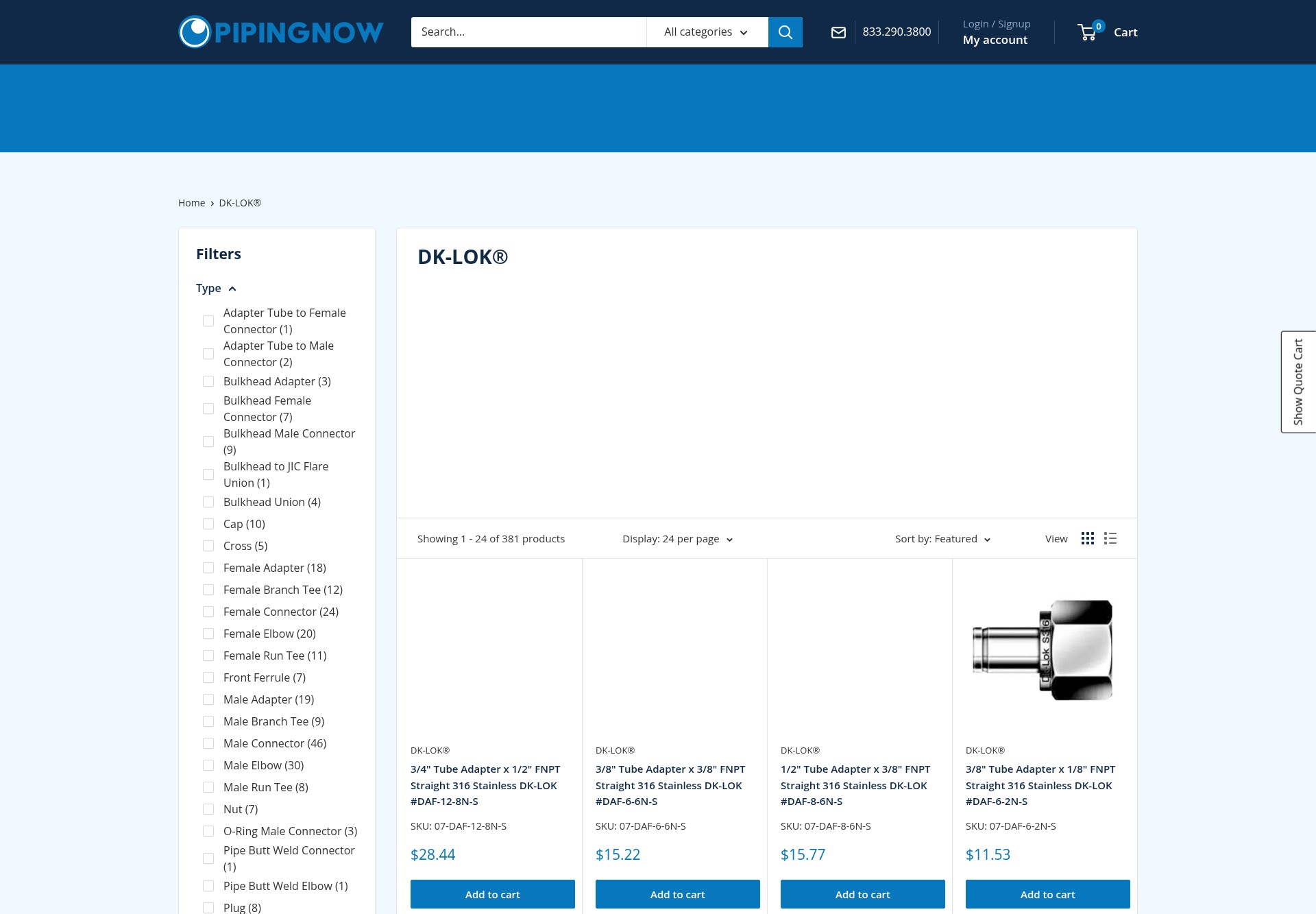Check O-Ring Male Connector filter
Viewport: 1316px width, 914px height.
pos(208,831)
